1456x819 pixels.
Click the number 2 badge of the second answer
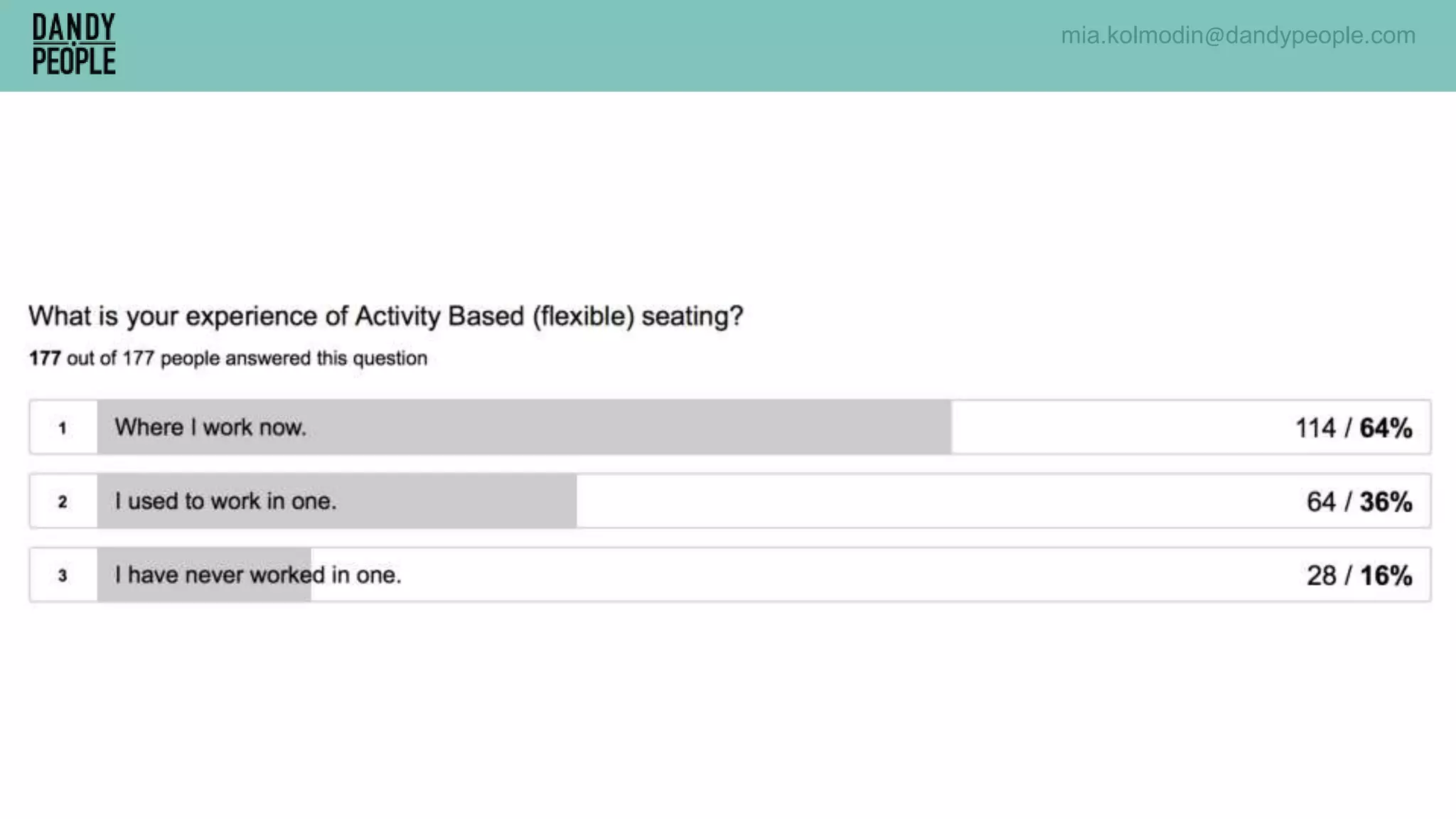point(63,502)
